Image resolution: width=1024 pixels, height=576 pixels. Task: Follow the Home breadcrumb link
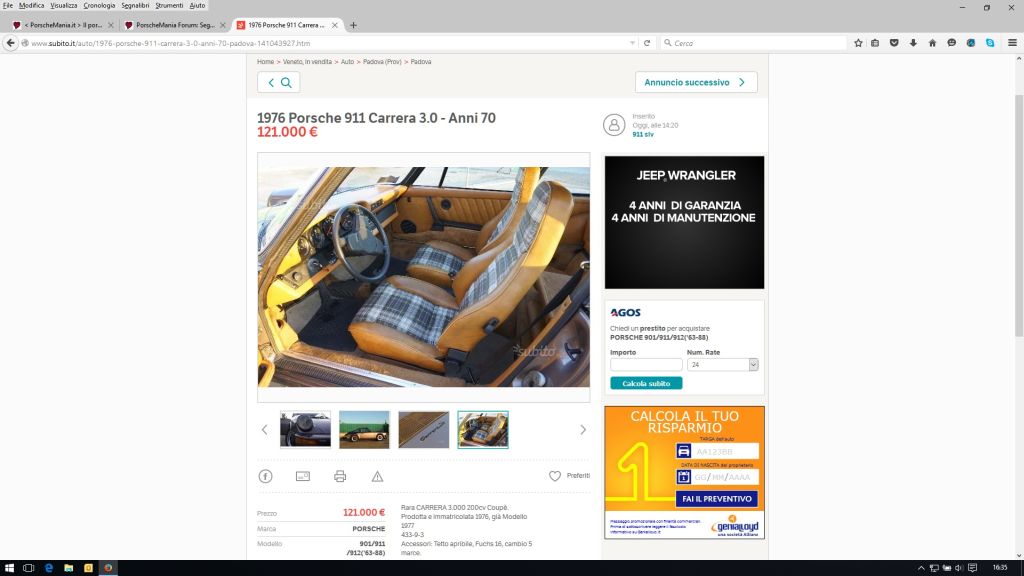[265, 62]
